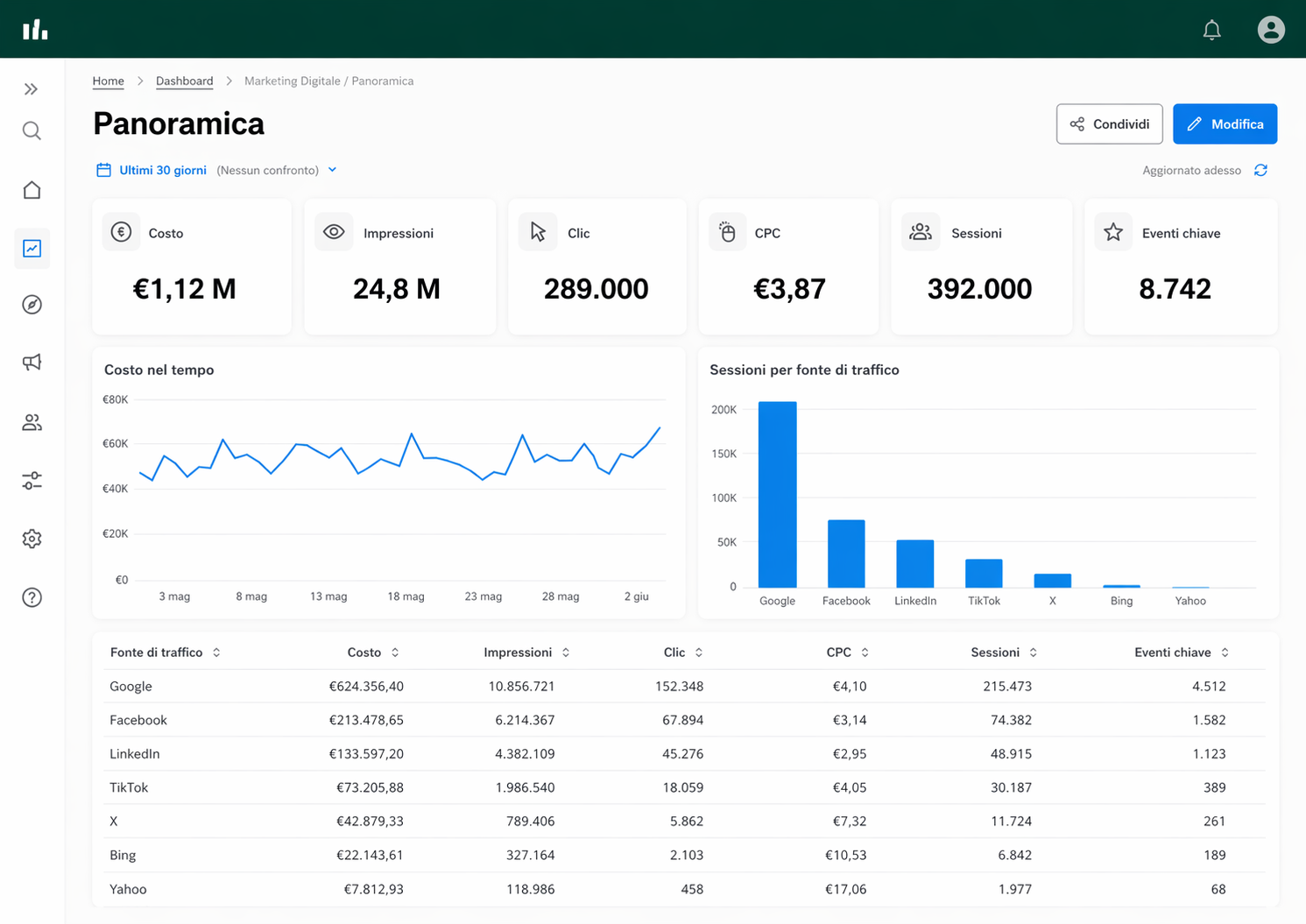Image resolution: width=1306 pixels, height=924 pixels.
Task: Sort table by Impressioni column
Action: click(x=526, y=652)
